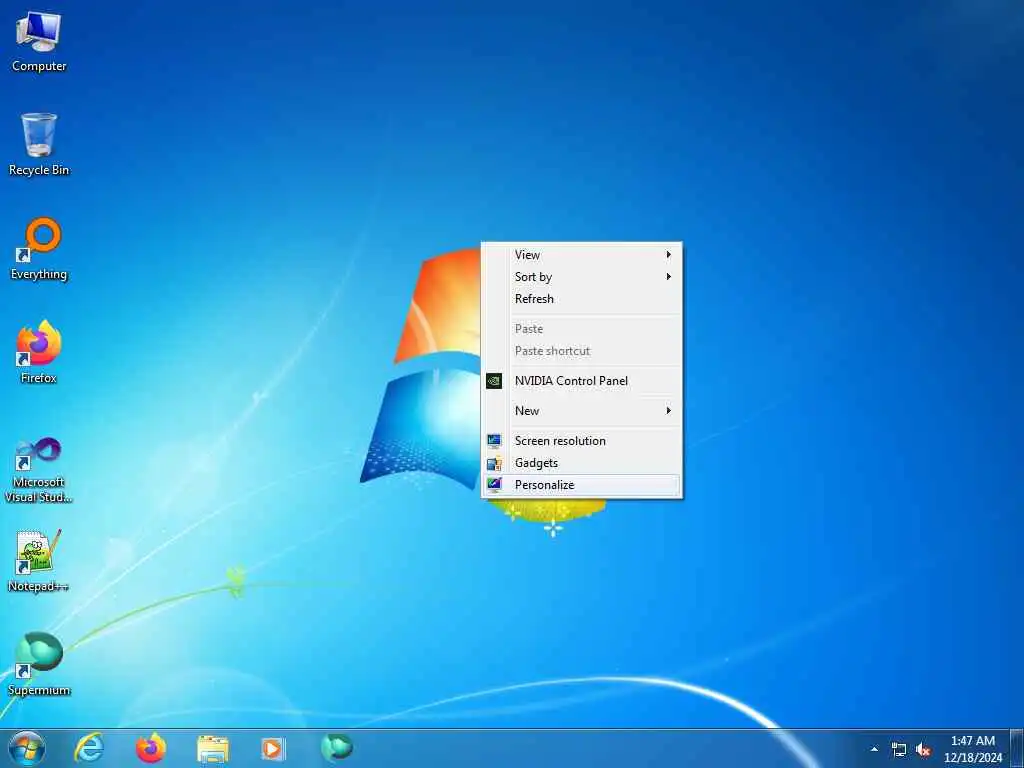Select the Recycle Bin icon
The height and width of the screenshot is (768, 1024).
click(39, 145)
